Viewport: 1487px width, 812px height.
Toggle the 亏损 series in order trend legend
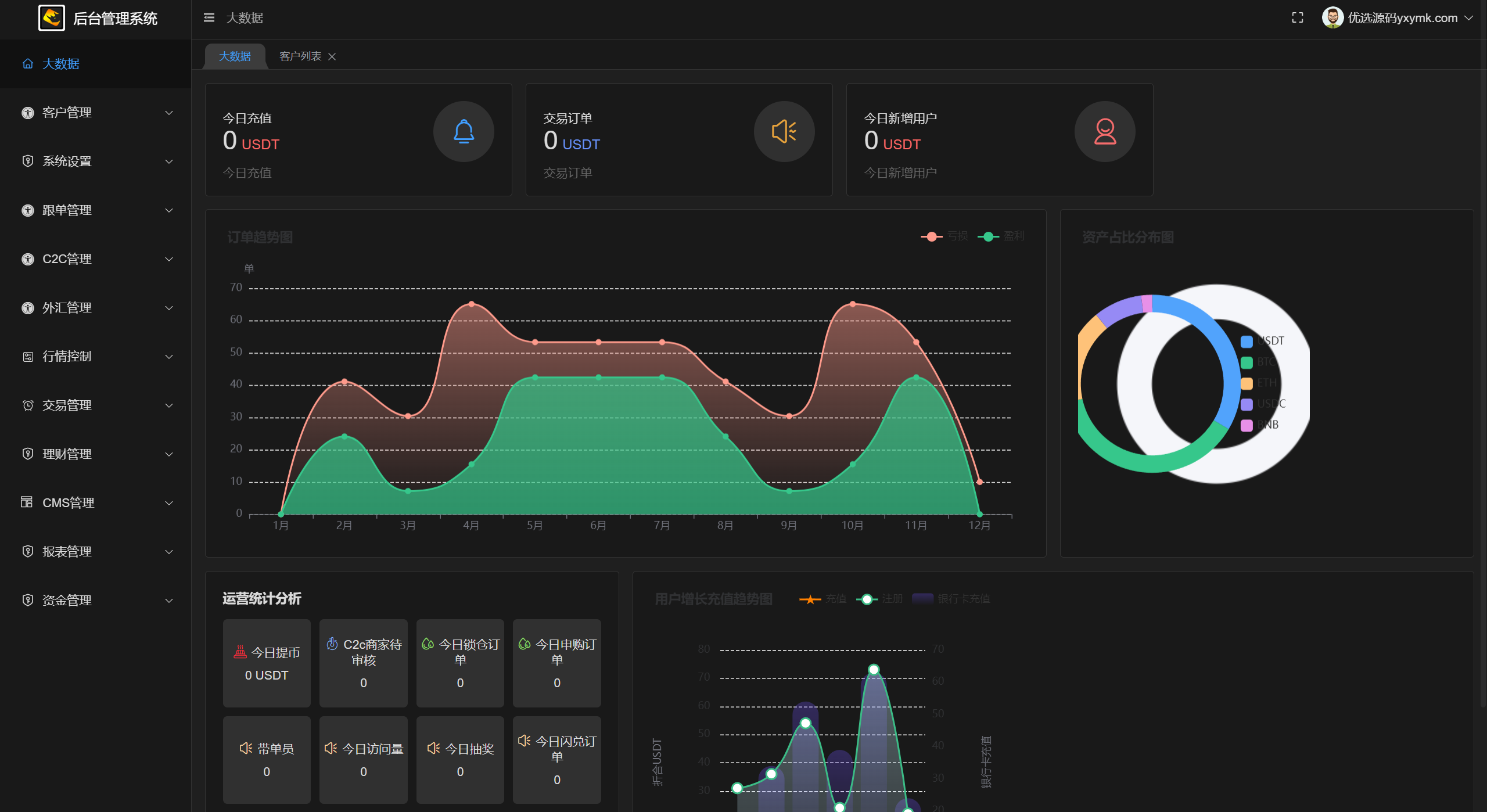(x=944, y=236)
